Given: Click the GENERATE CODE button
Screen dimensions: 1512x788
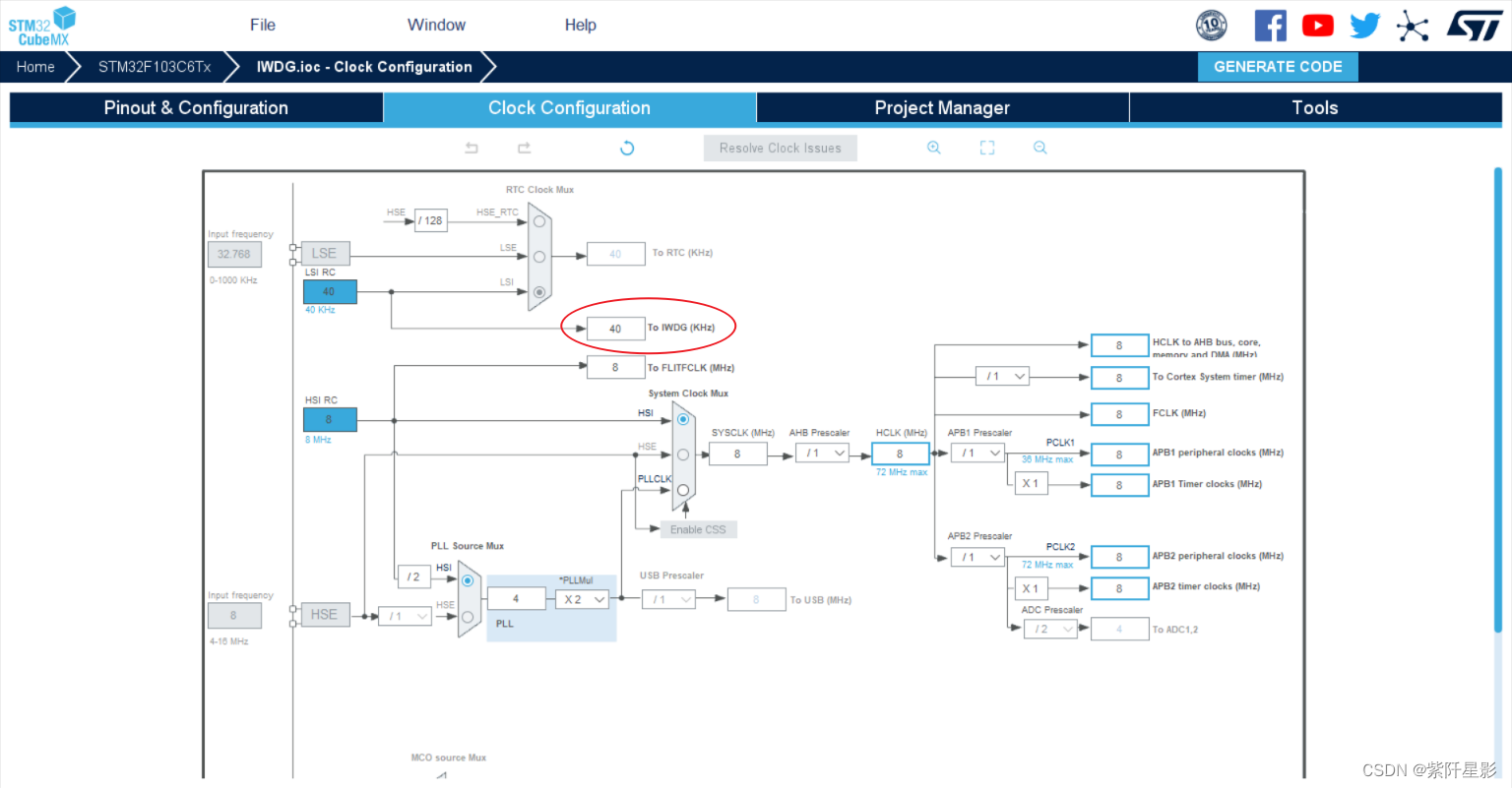Looking at the screenshot, I should (x=1278, y=67).
